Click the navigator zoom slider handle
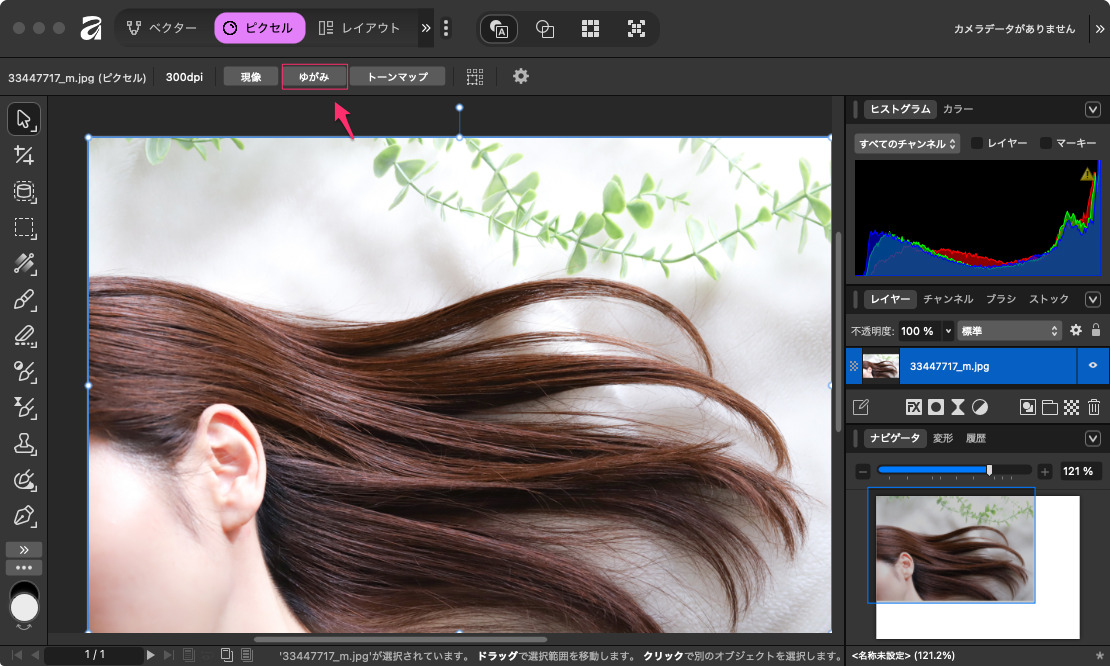 coord(989,470)
